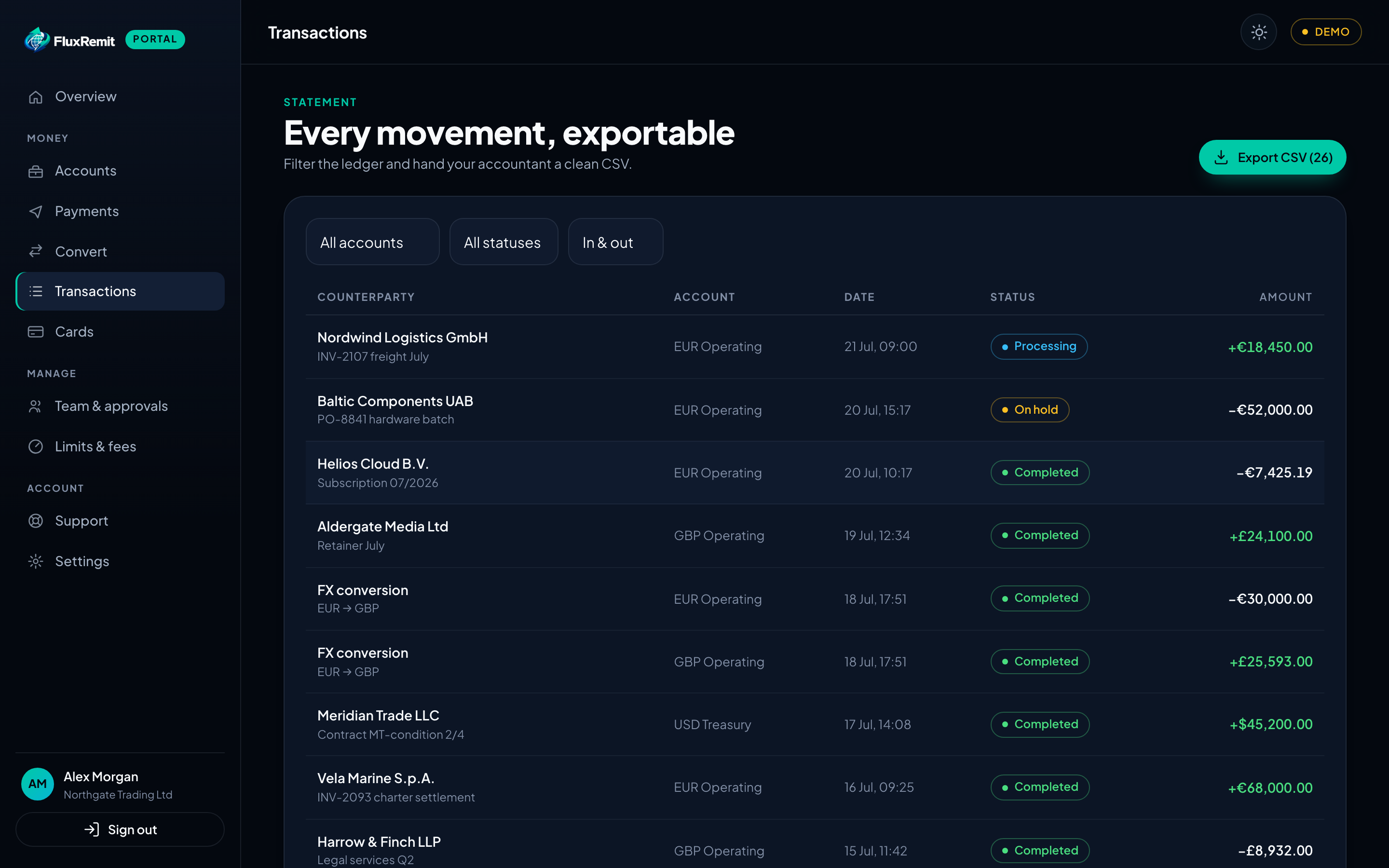Viewport: 1389px width, 868px height.
Task: Click the Account column header
Action: tap(704, 298)
